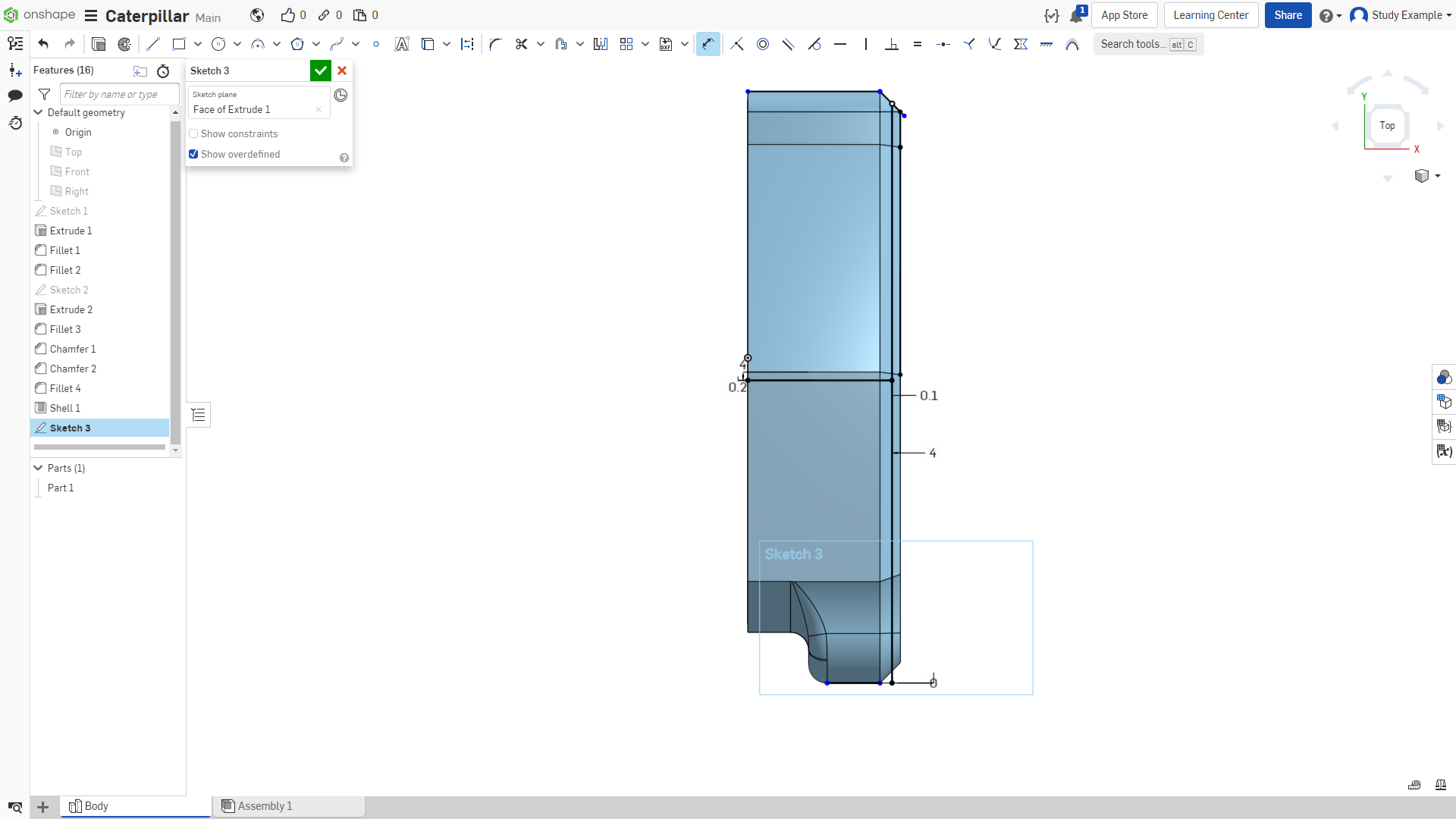Open spline tool dropdown arrow
1456x819 pixels.
point(356,44)
